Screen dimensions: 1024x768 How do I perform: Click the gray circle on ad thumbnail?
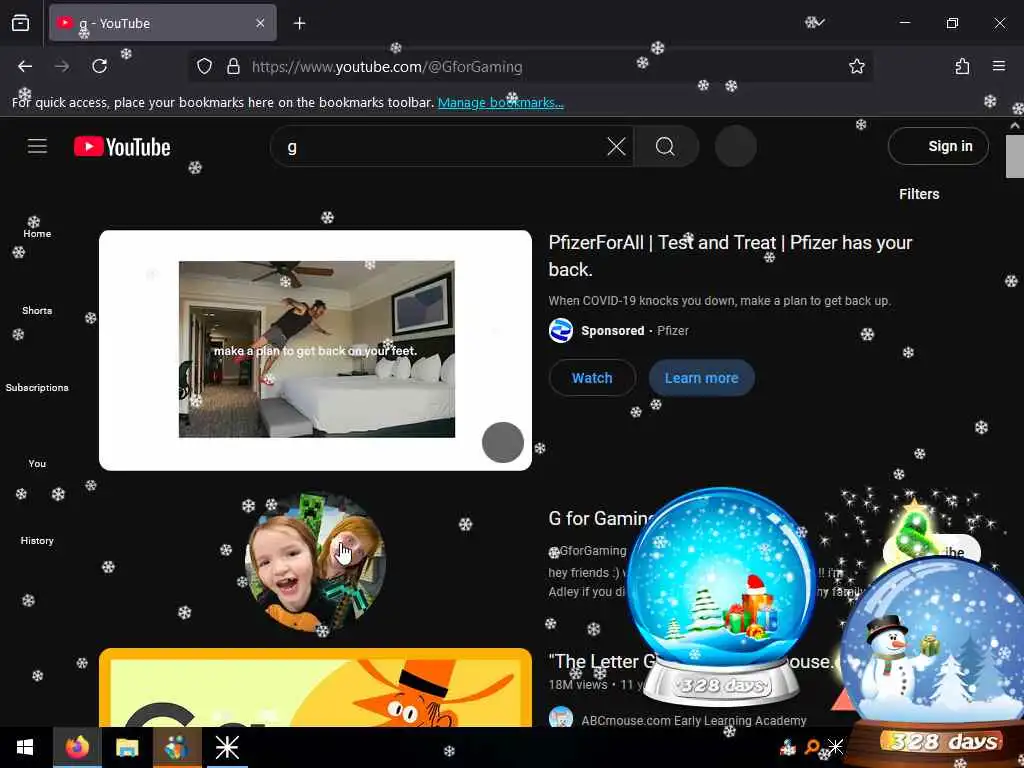point(502,442)
